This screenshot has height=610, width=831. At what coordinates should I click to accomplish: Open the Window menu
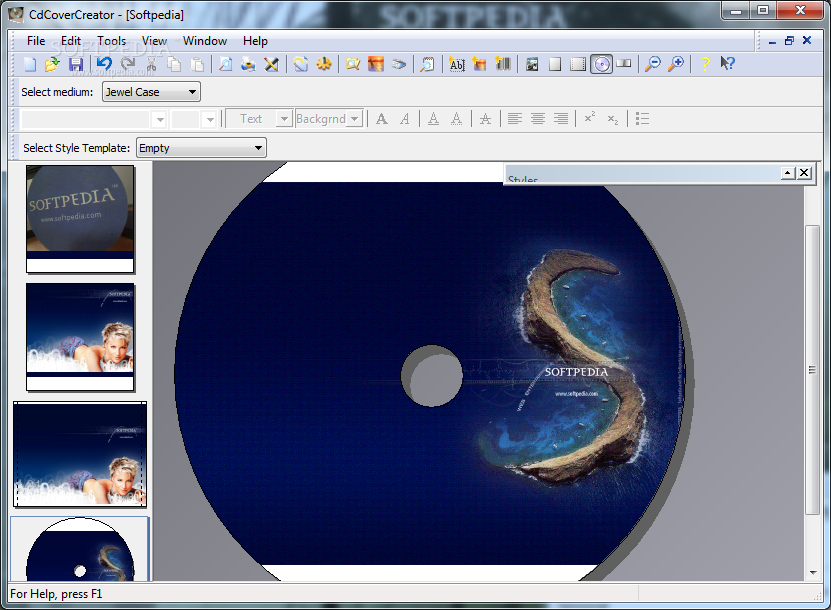(205, 41)
